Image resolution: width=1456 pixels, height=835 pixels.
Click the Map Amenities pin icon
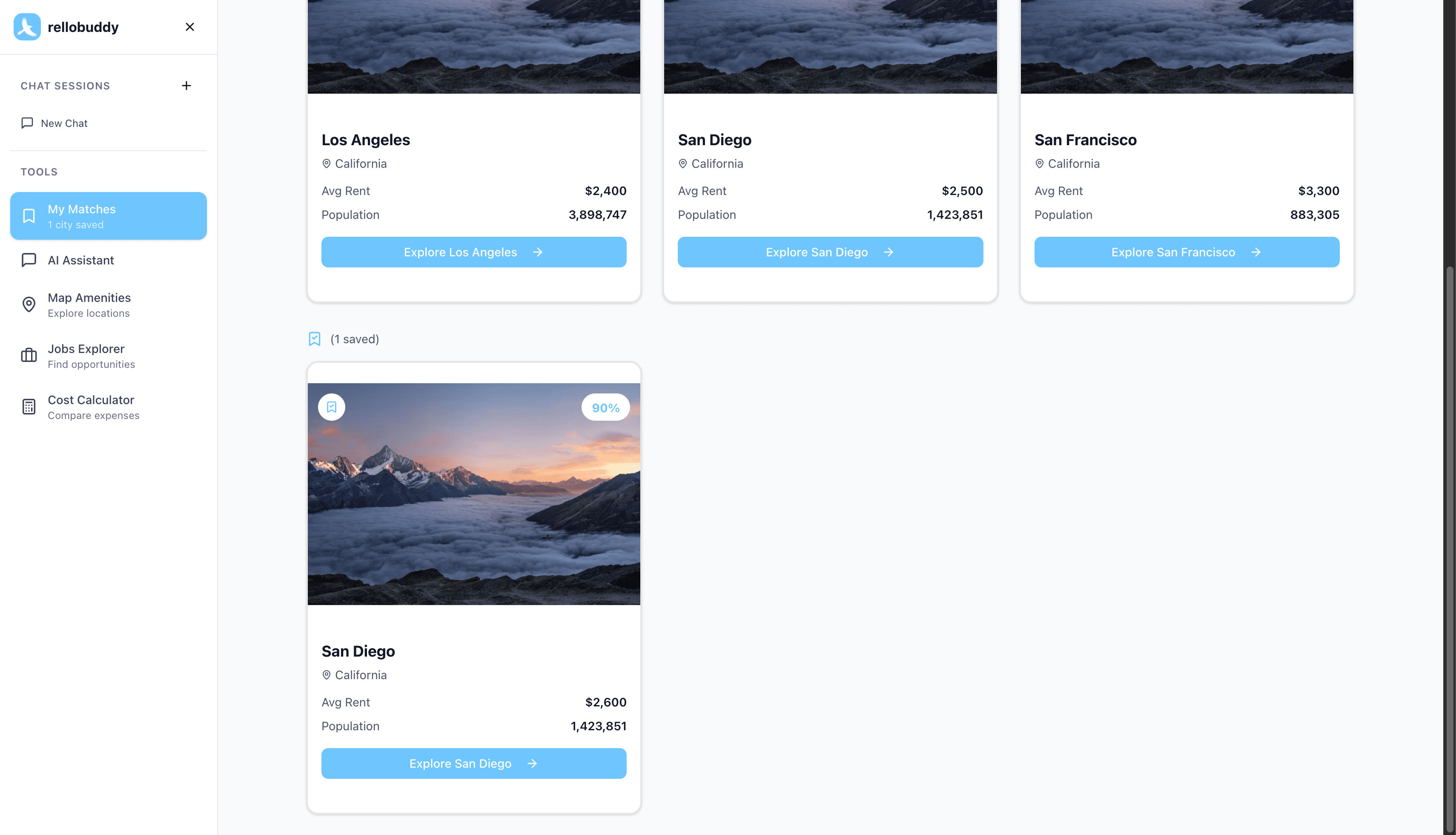click(29, 304)
